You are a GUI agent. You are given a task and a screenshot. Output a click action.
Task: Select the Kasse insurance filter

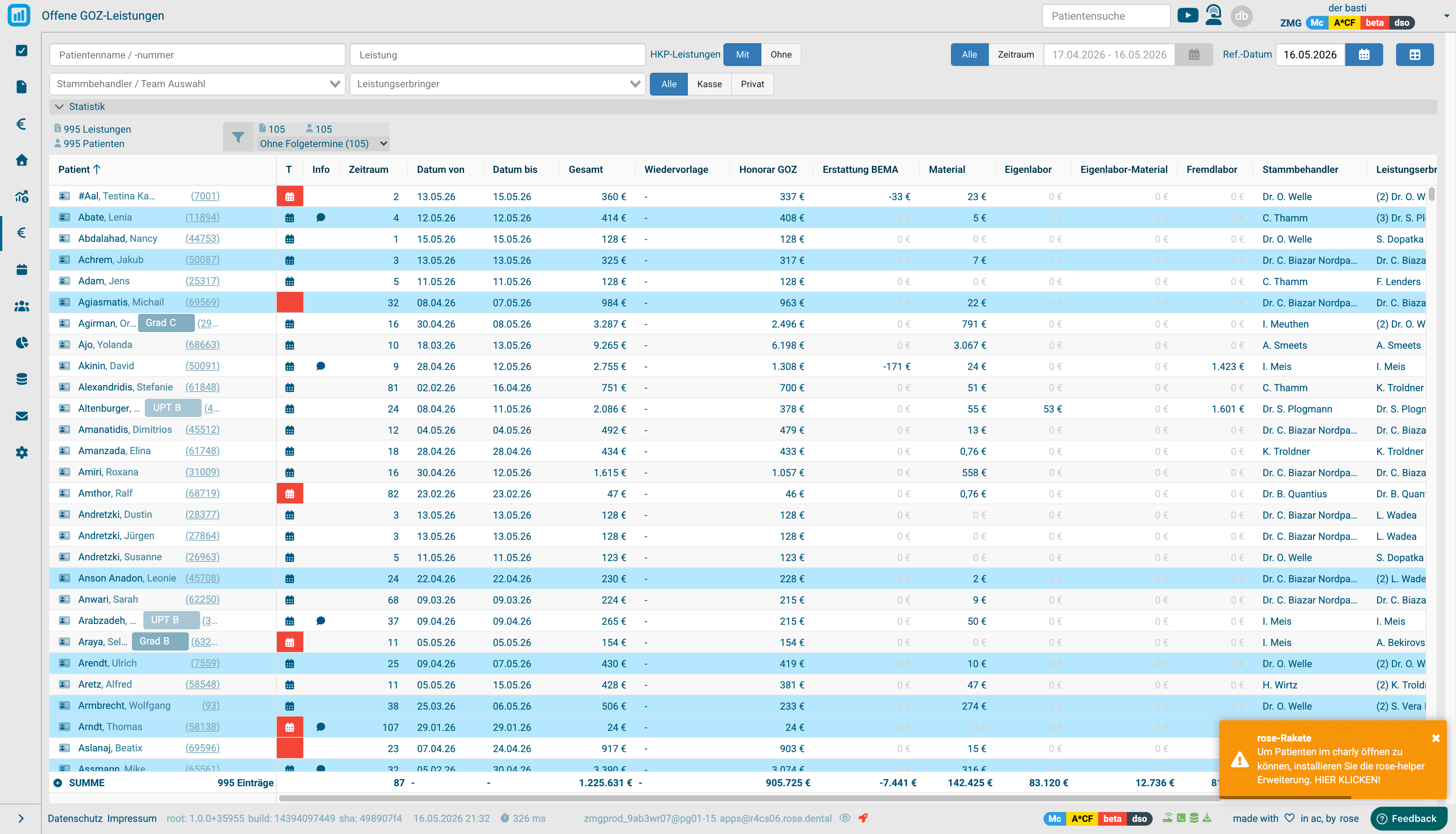click(709, 84)
